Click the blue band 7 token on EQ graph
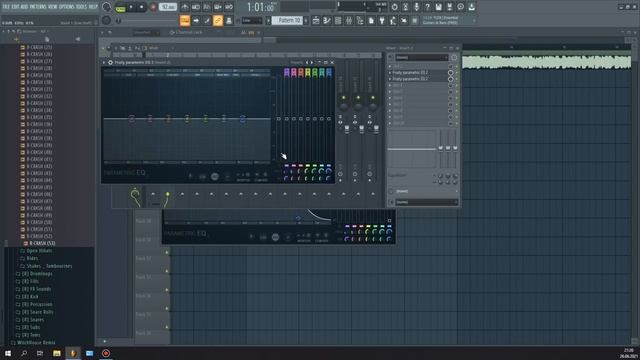 coord(242,119)
